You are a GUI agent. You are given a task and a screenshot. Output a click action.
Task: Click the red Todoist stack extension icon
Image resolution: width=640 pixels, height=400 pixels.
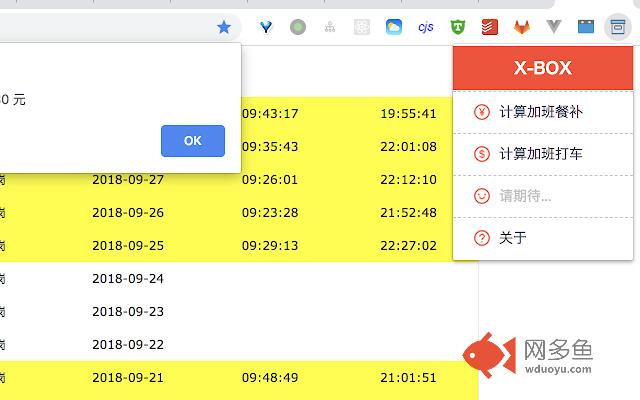point(490,27)
